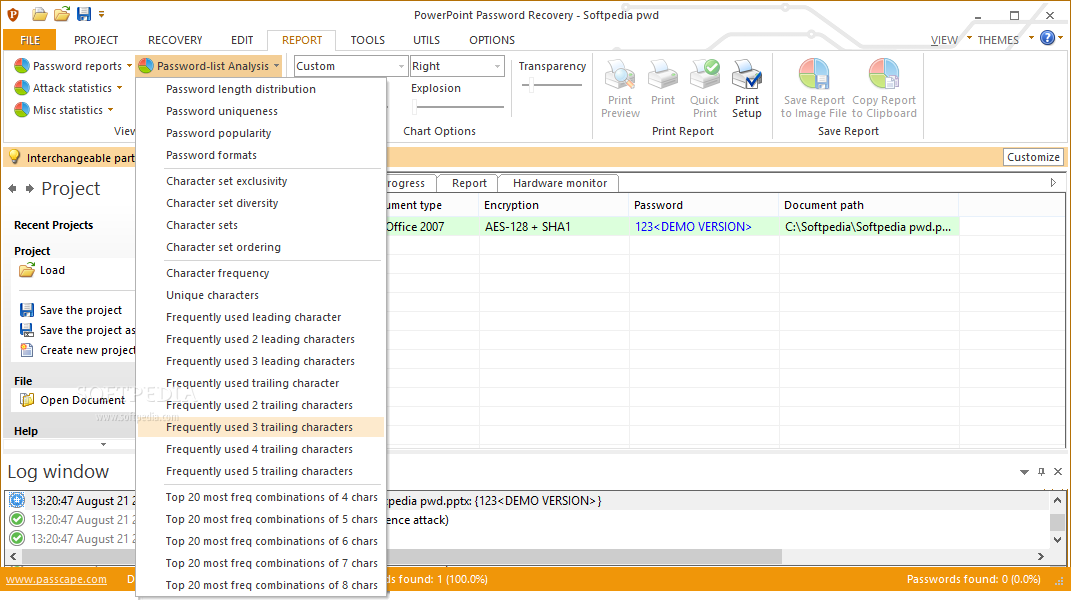Screen dimensions: 1071x600
Task: Click the 123<DEMO VERSION> password cell
Action: 704,227
